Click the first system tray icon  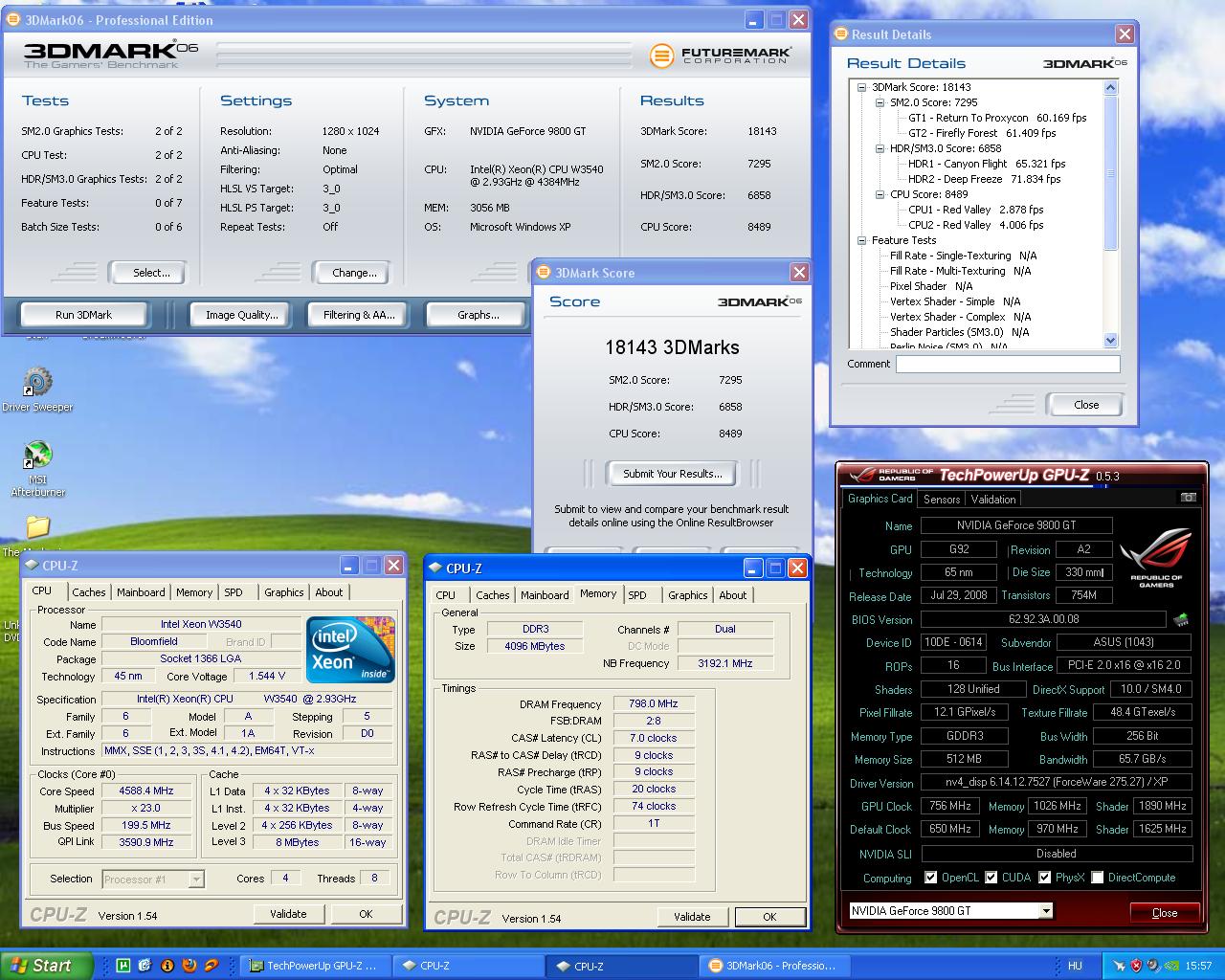click(x=1120, y=966)
